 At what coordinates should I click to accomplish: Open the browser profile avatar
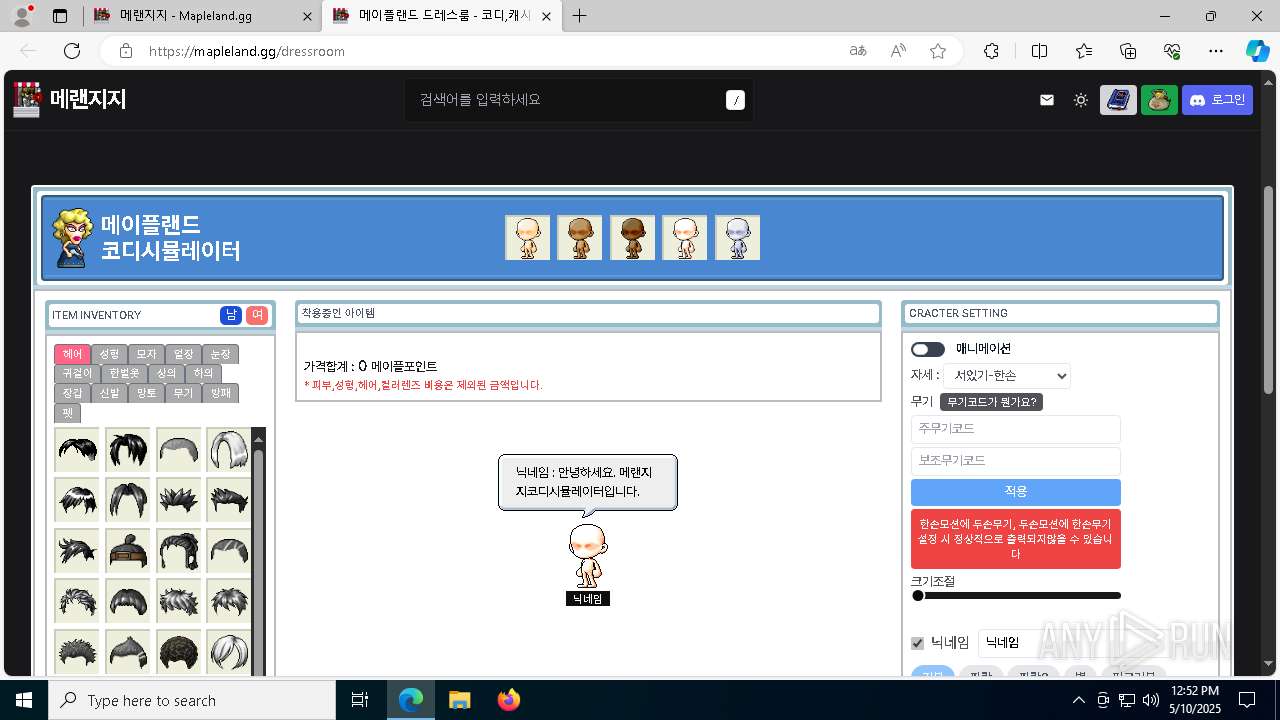(22, 16)
